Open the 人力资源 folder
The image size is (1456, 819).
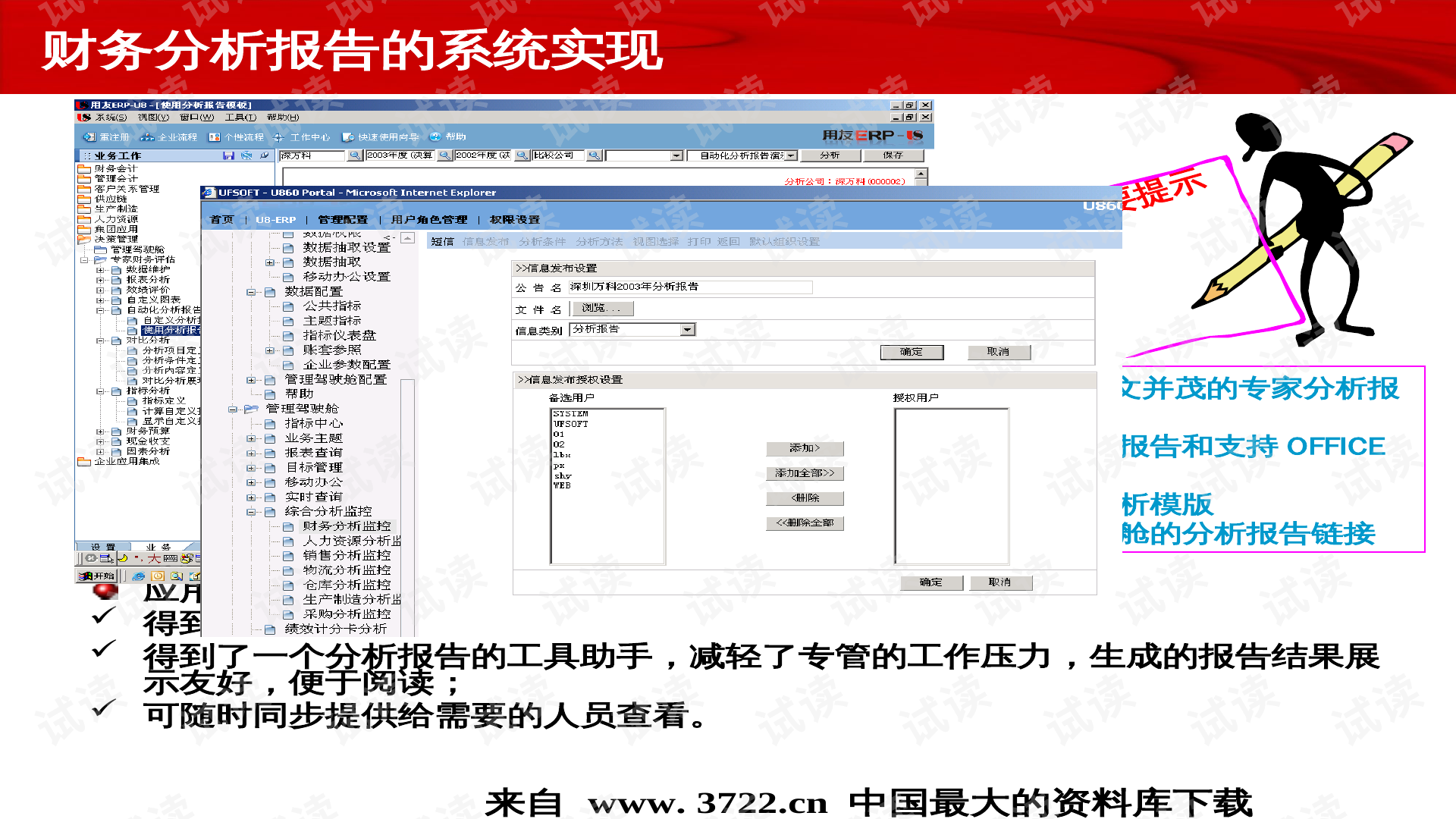coord(108,219)
